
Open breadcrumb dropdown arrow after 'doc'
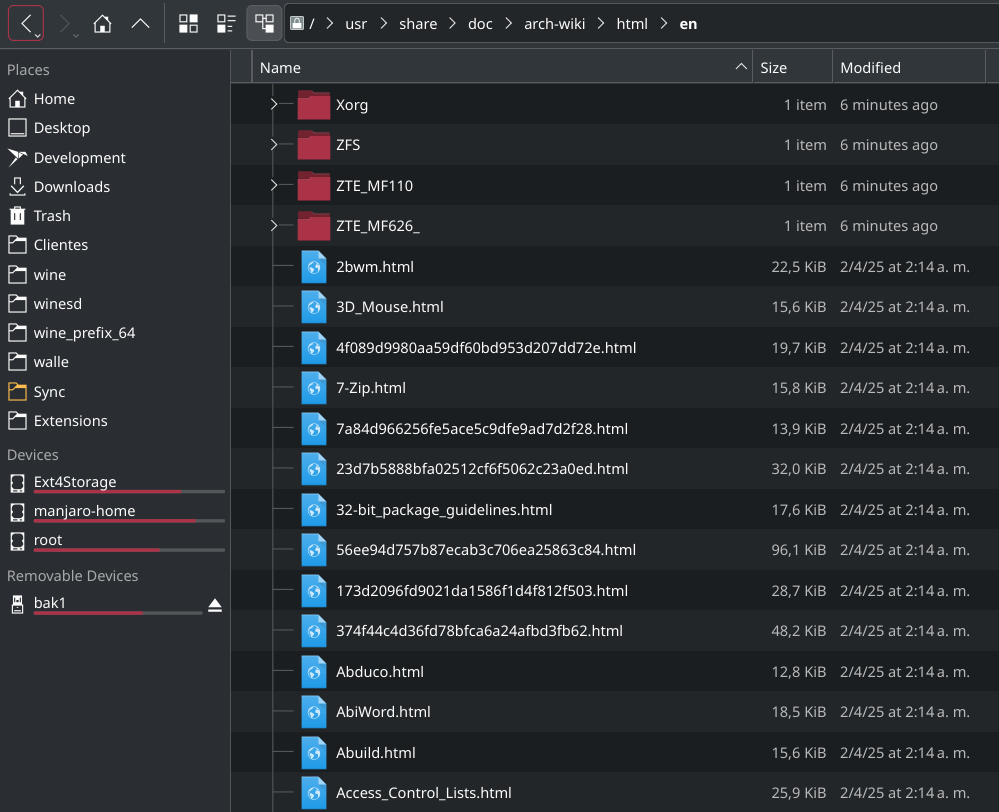click(508, 24)
